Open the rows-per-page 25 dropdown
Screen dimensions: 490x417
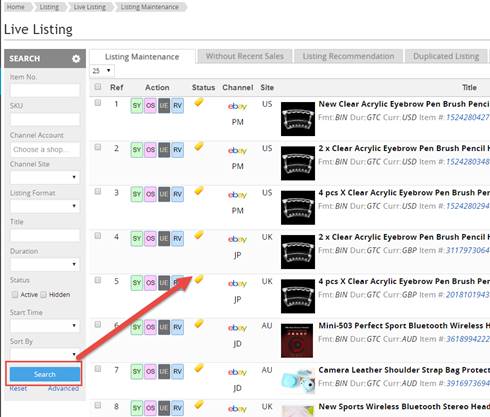coord(102,71)
